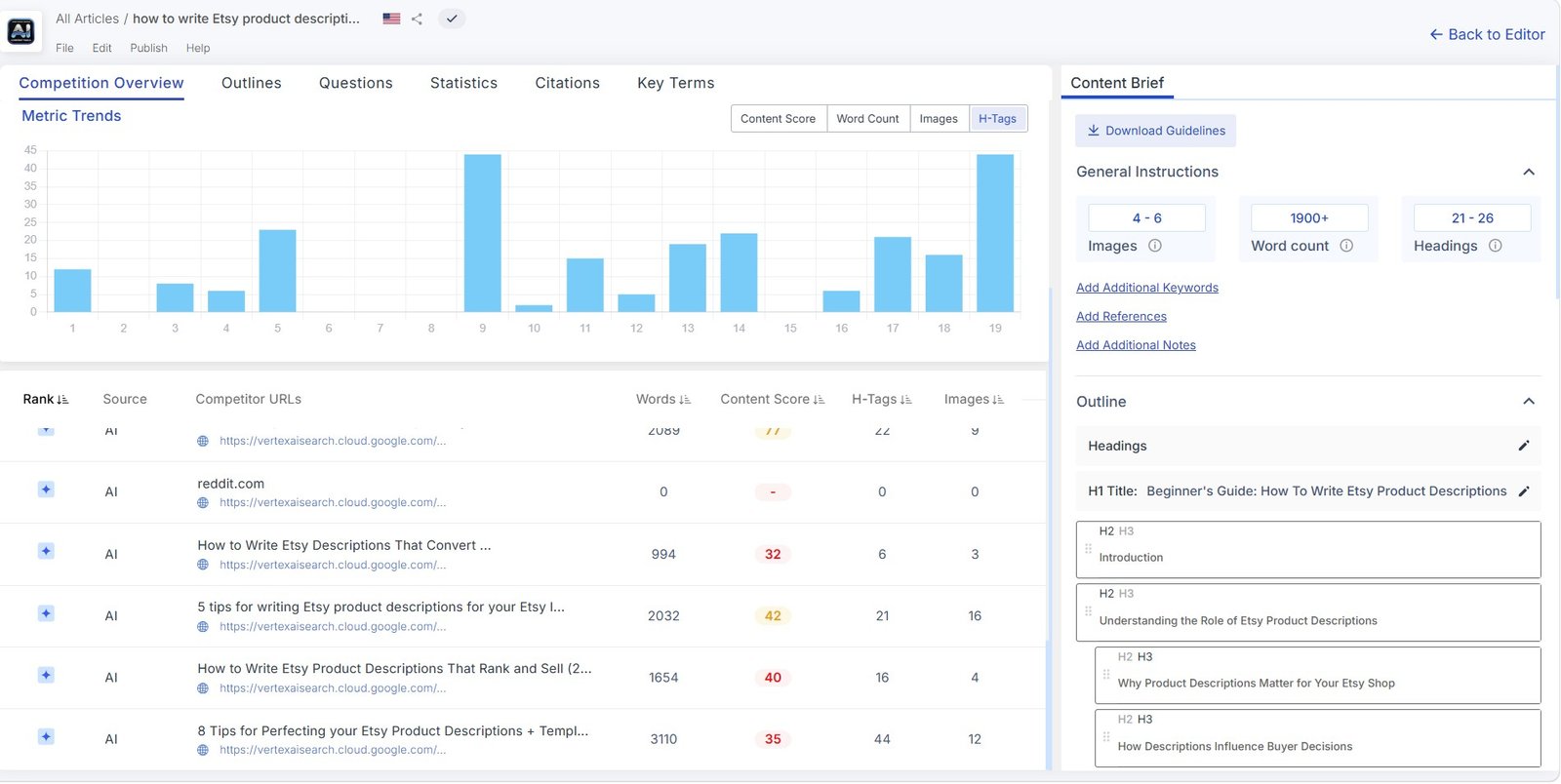This screenshot has width=1561, height=784.
Task: Click All Articles breadcrumb
Action: click(87, 19)
